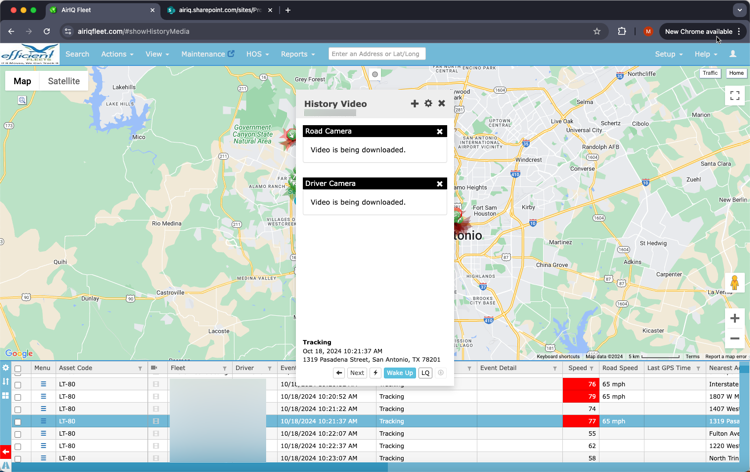The height and width of the screenshot is (472, 750).
Task: Click the greyed info icon beside LQ
Action: coord(441,373)
